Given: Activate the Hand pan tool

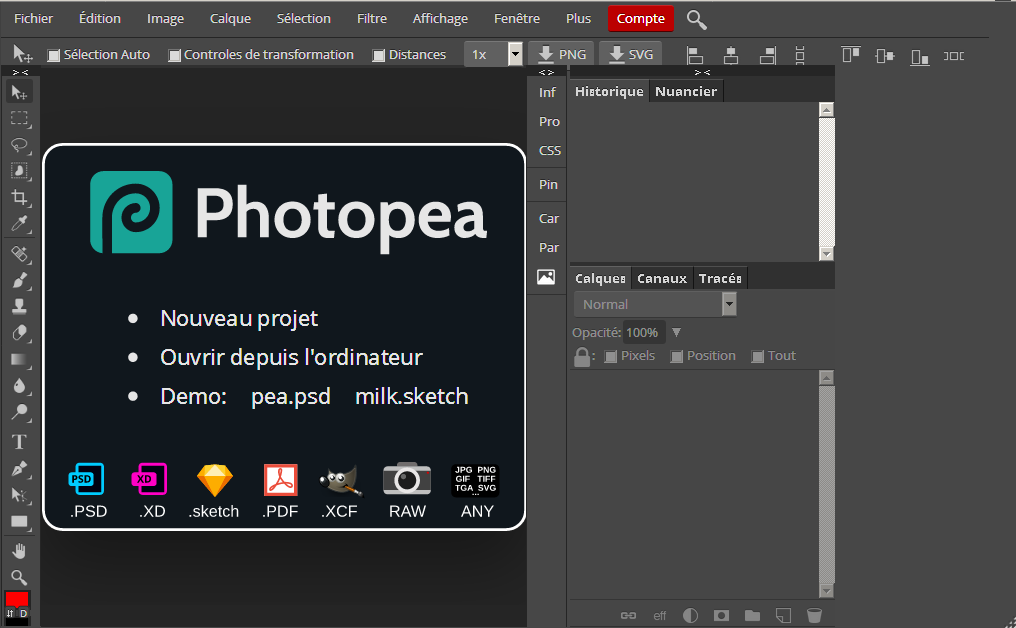Looking at the screenshot, I should (19, 551).
